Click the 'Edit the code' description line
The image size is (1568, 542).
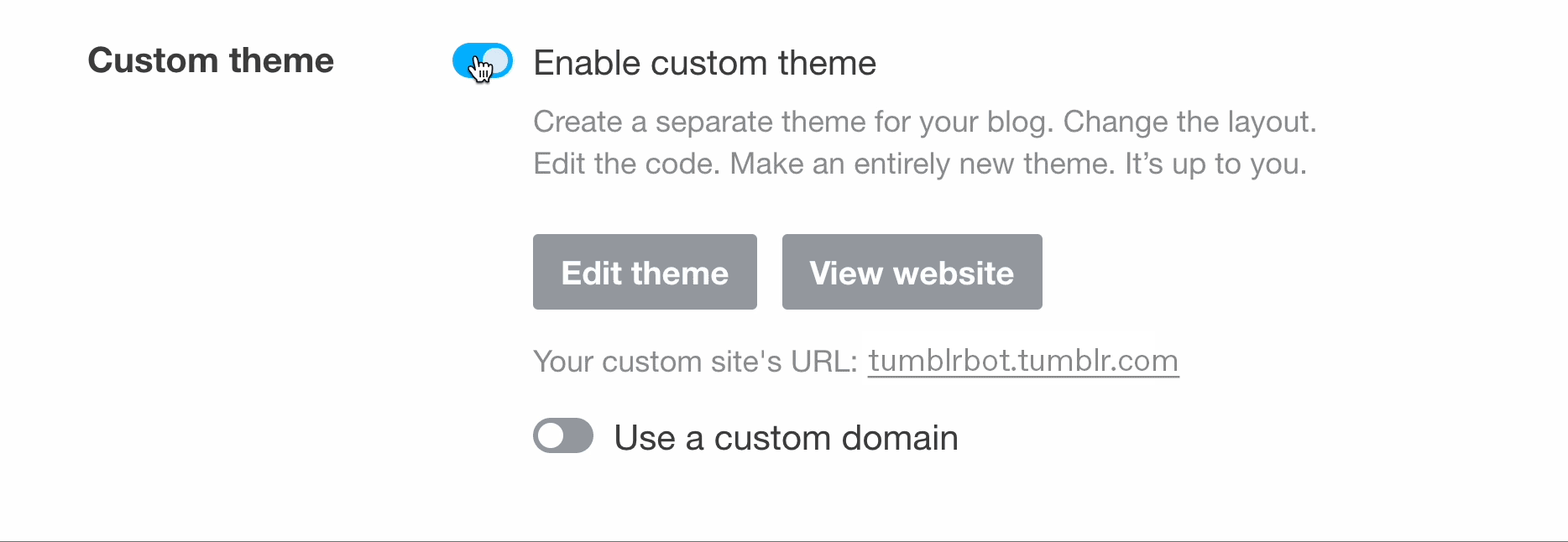point(920,164)
